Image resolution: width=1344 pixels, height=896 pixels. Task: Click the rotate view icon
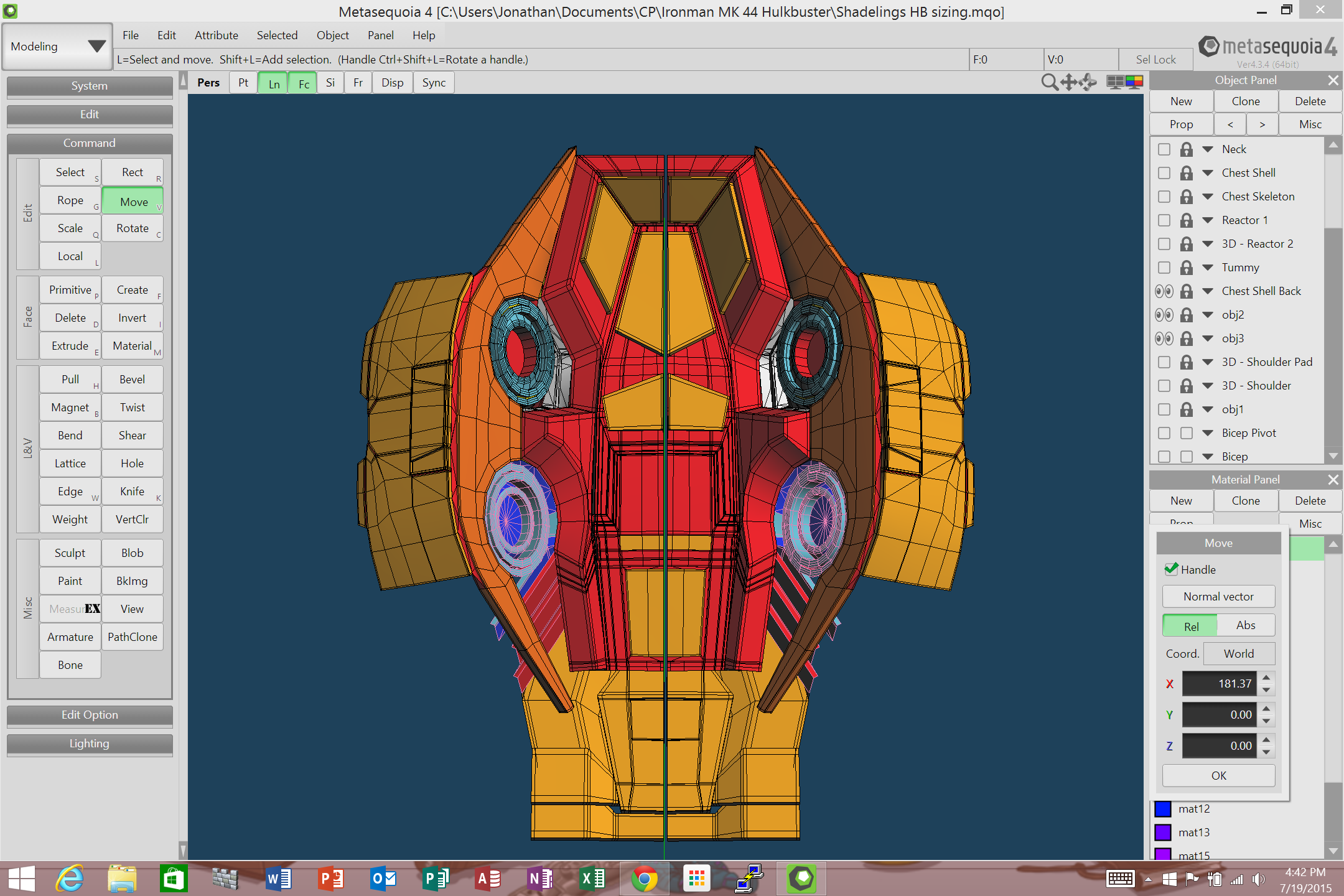click(x=1088, y=82)
